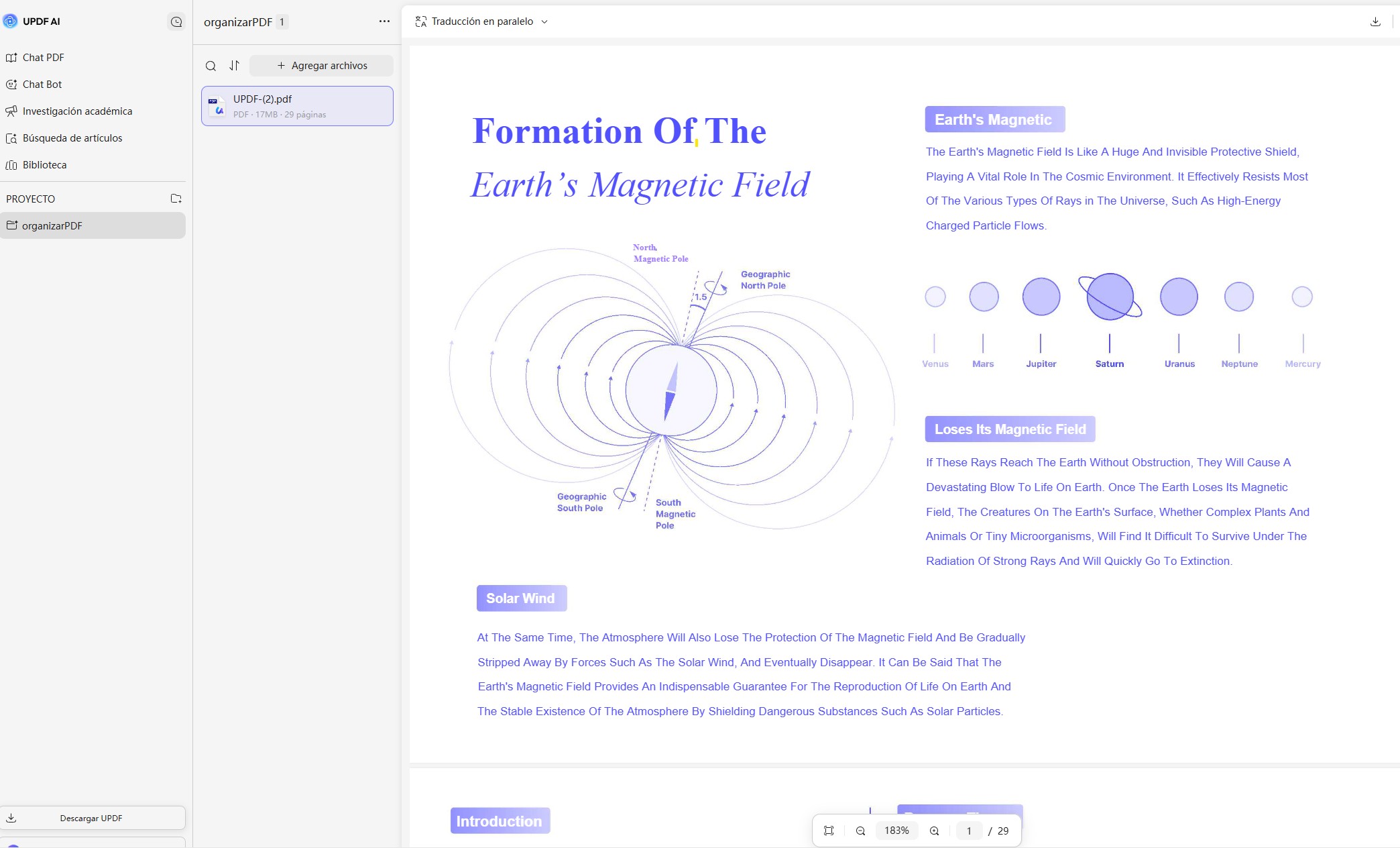The image size is (1400, 848).
Task: Expand the Traducción en paralelo dropdown
Action: pos(481,21)
